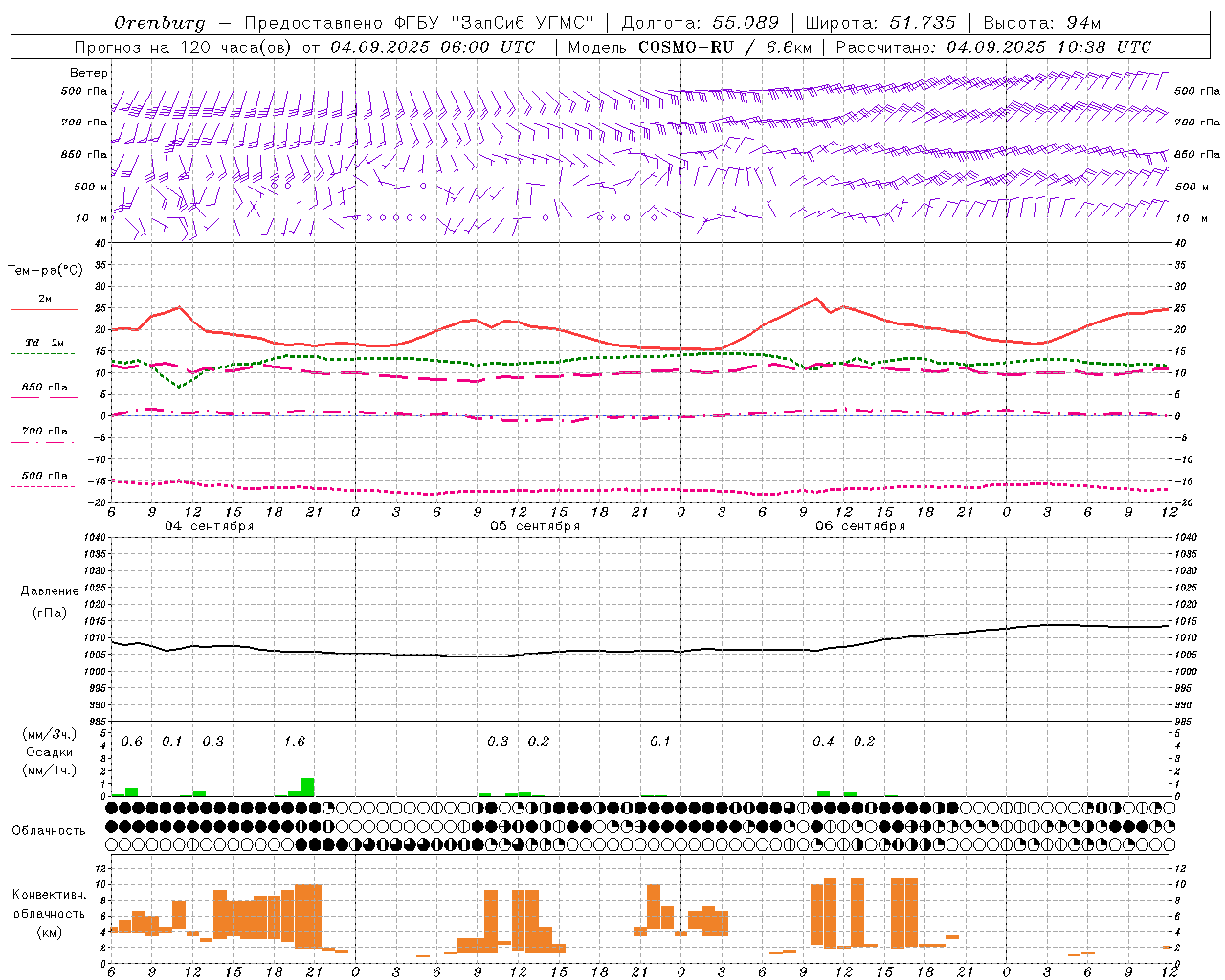
Task: Click the 'Осадки' precipitation label
Action: (x=49, y=752)
